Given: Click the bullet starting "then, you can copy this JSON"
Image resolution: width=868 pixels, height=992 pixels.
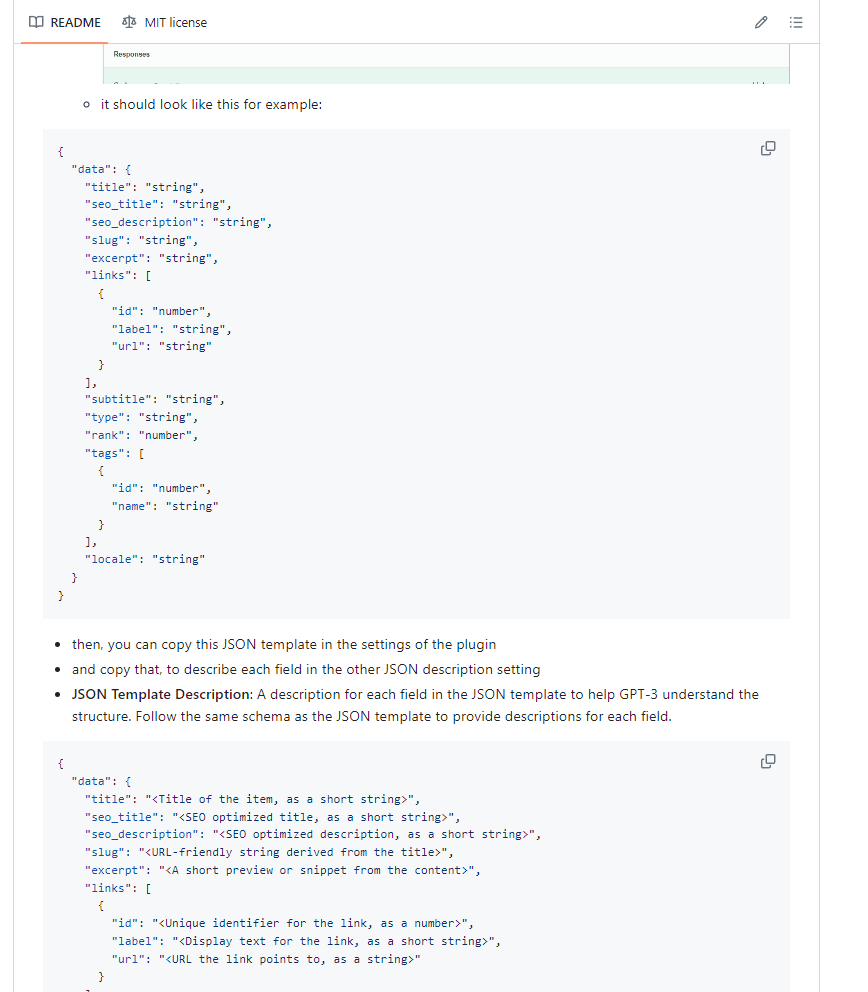Looking at the screenshot, I should point(283,644).
